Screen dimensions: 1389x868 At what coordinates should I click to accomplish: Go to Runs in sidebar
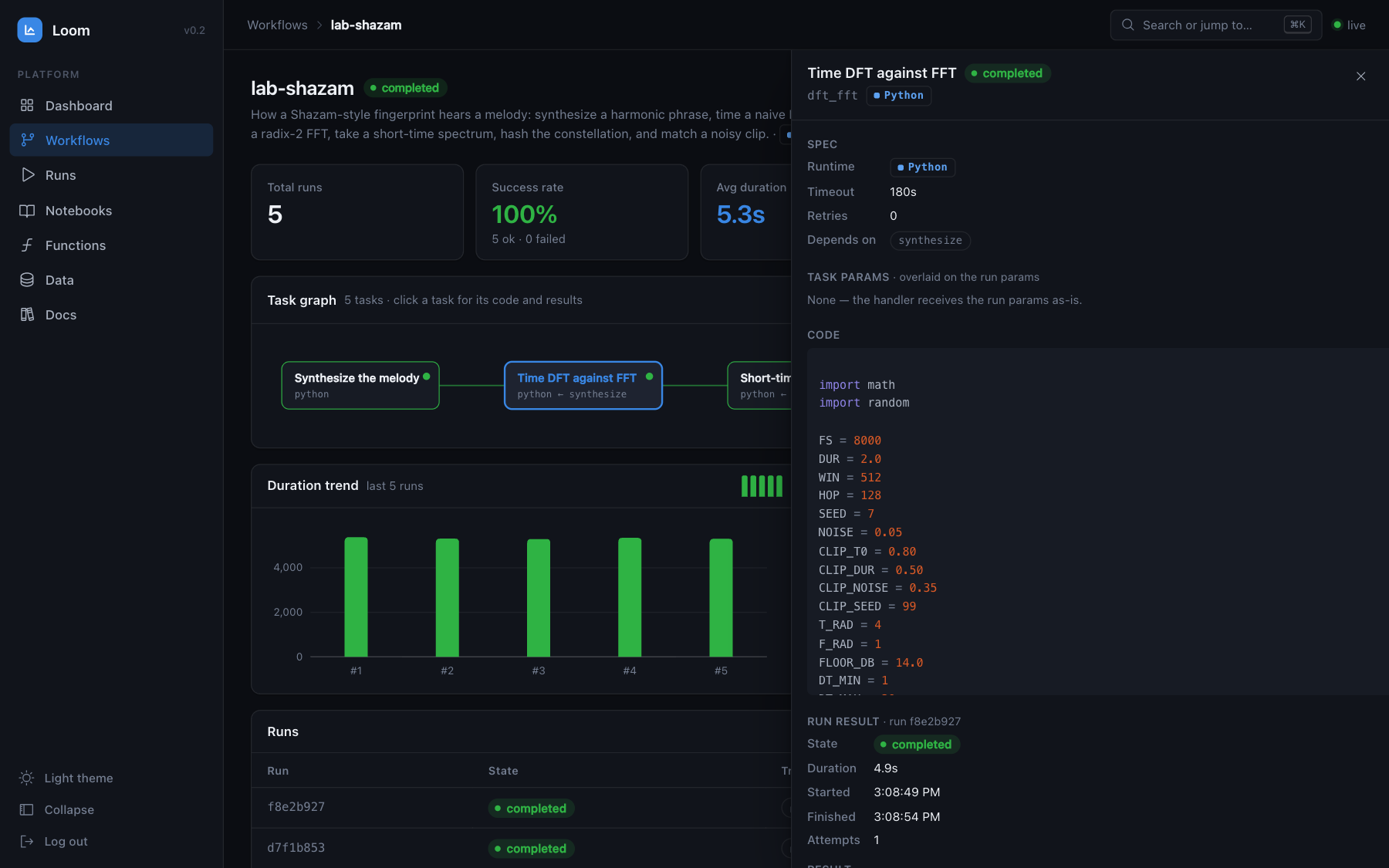point(111,175)
